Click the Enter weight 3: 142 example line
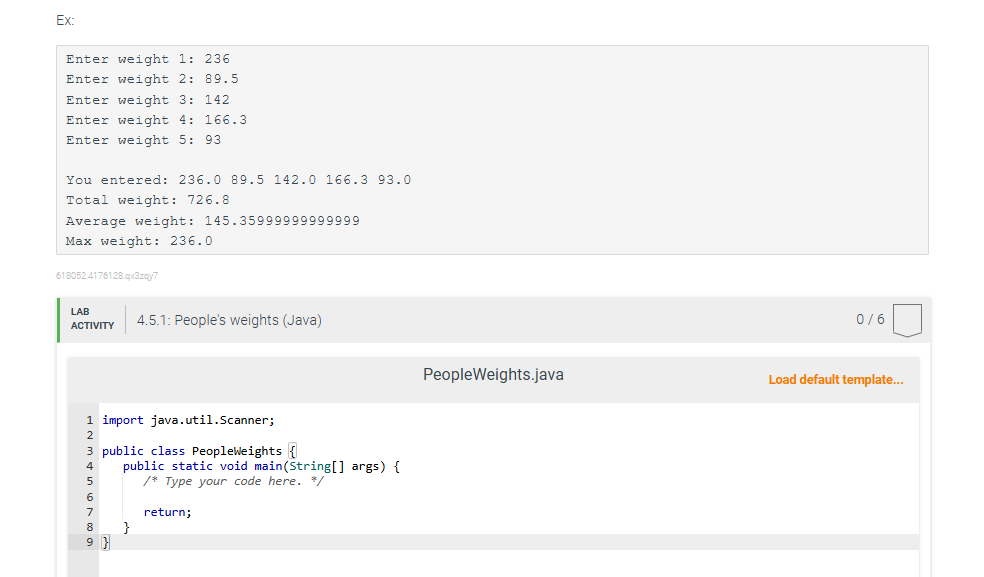Screen dimensions: 984x577 click(148, 100)
